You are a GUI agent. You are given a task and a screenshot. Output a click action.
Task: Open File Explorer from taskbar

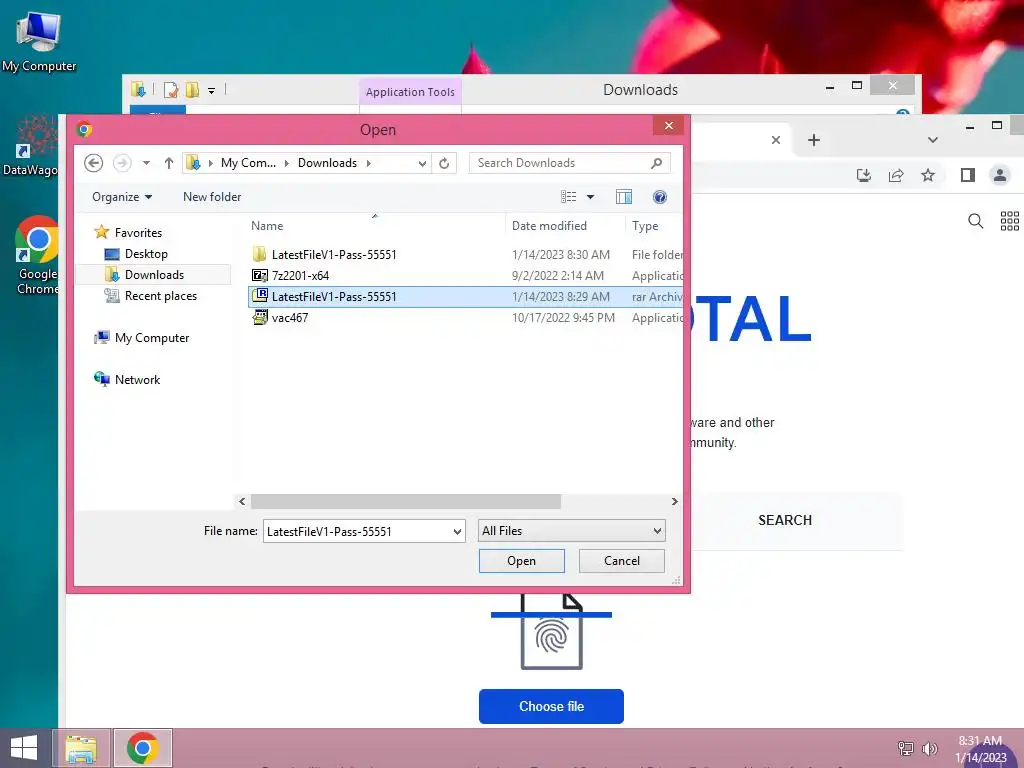[x=80, y=748]
